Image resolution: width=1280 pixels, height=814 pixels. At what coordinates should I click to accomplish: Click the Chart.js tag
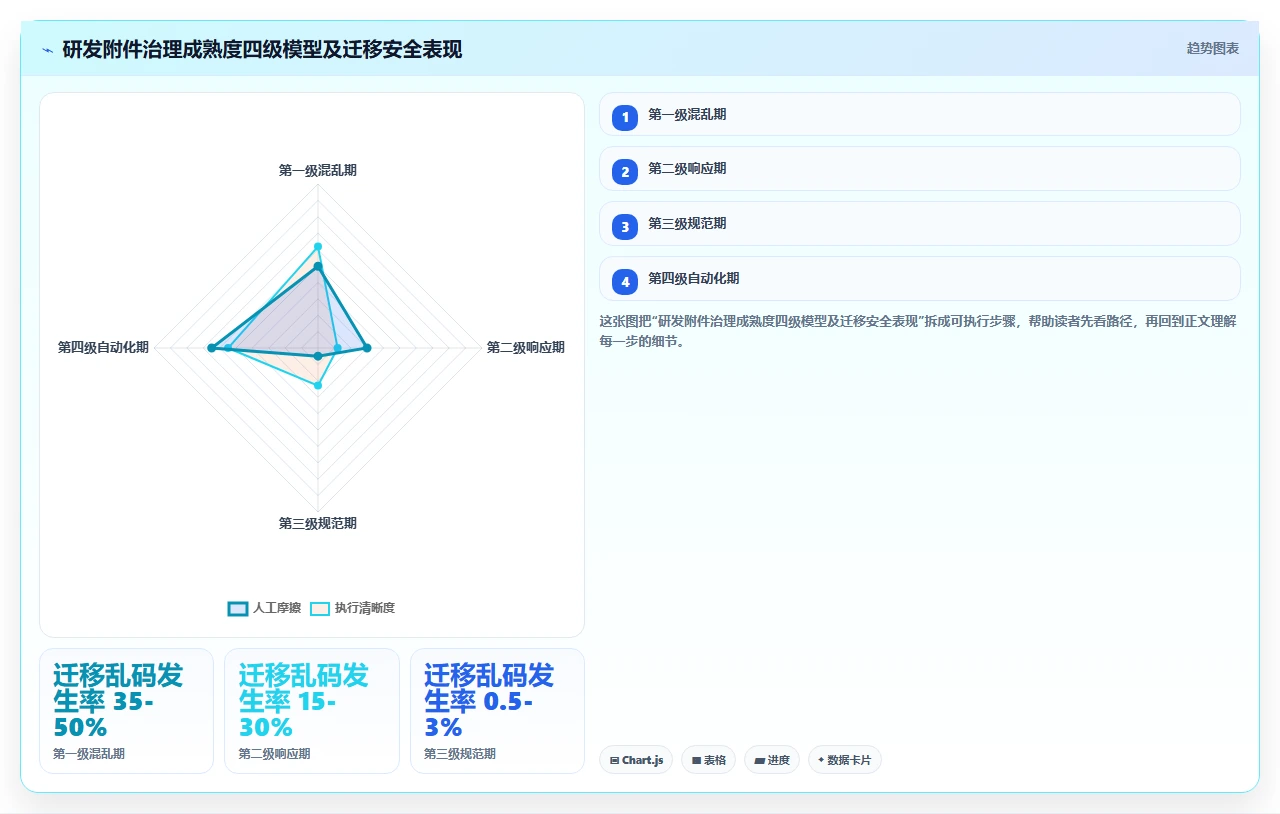636,760
